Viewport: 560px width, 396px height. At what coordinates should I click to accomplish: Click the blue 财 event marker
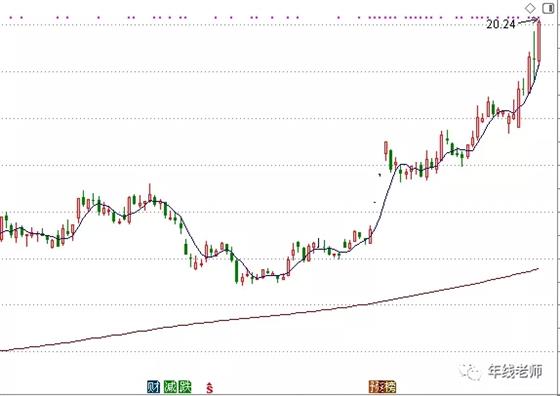[x=154, y=387]
